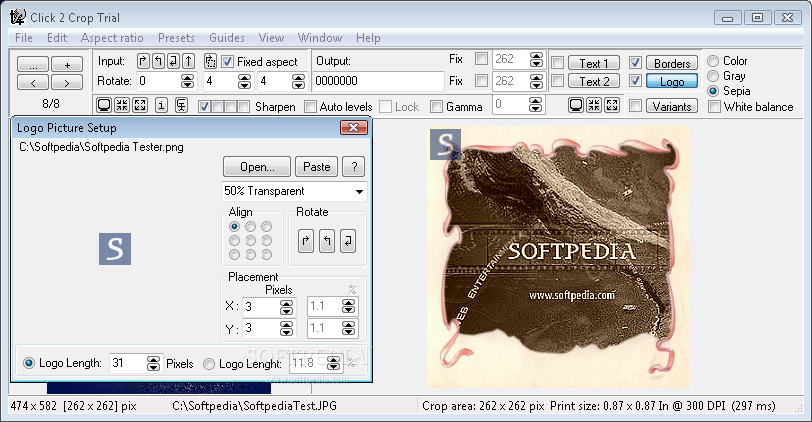Rotate logo counterclockwise in Logo Picture Setup

327,241
